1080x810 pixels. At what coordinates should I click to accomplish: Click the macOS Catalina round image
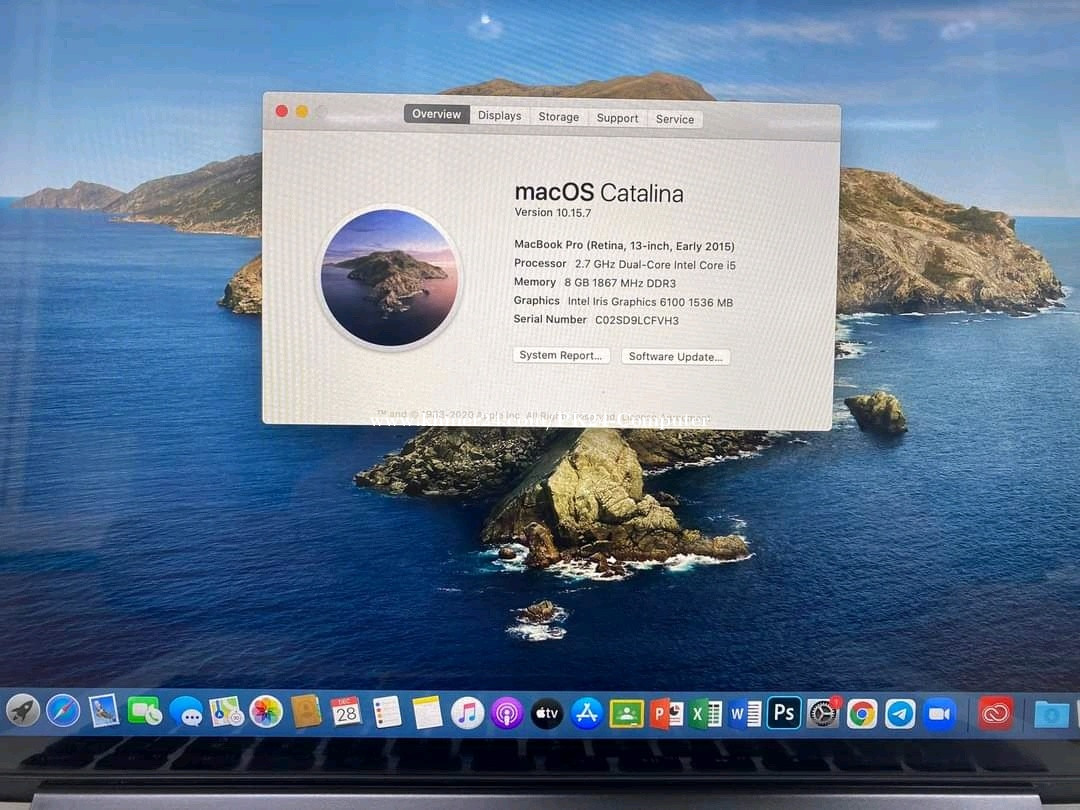(390, 278)
